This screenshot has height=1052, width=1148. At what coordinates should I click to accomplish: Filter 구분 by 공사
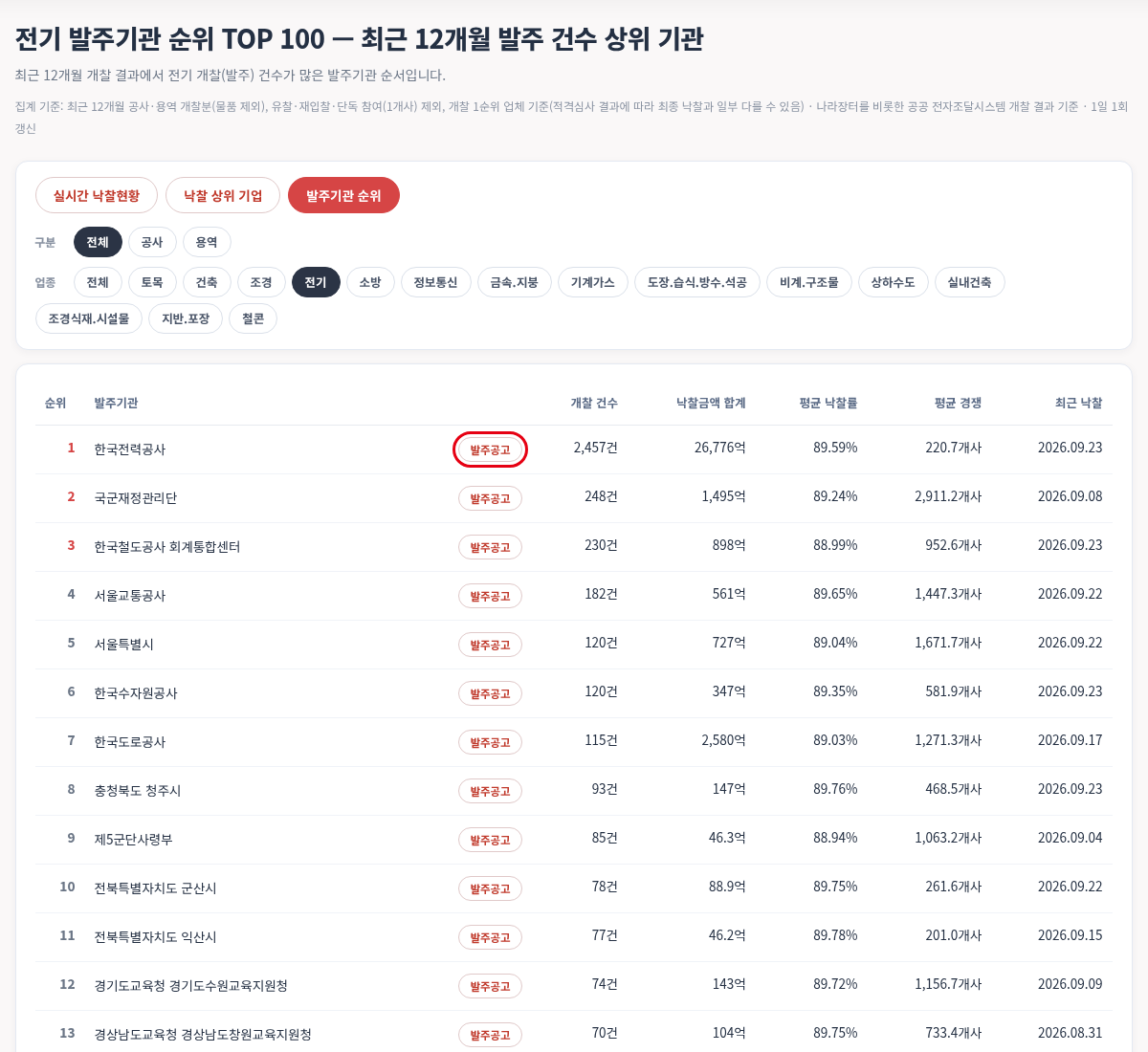click(x=152, y=242)
